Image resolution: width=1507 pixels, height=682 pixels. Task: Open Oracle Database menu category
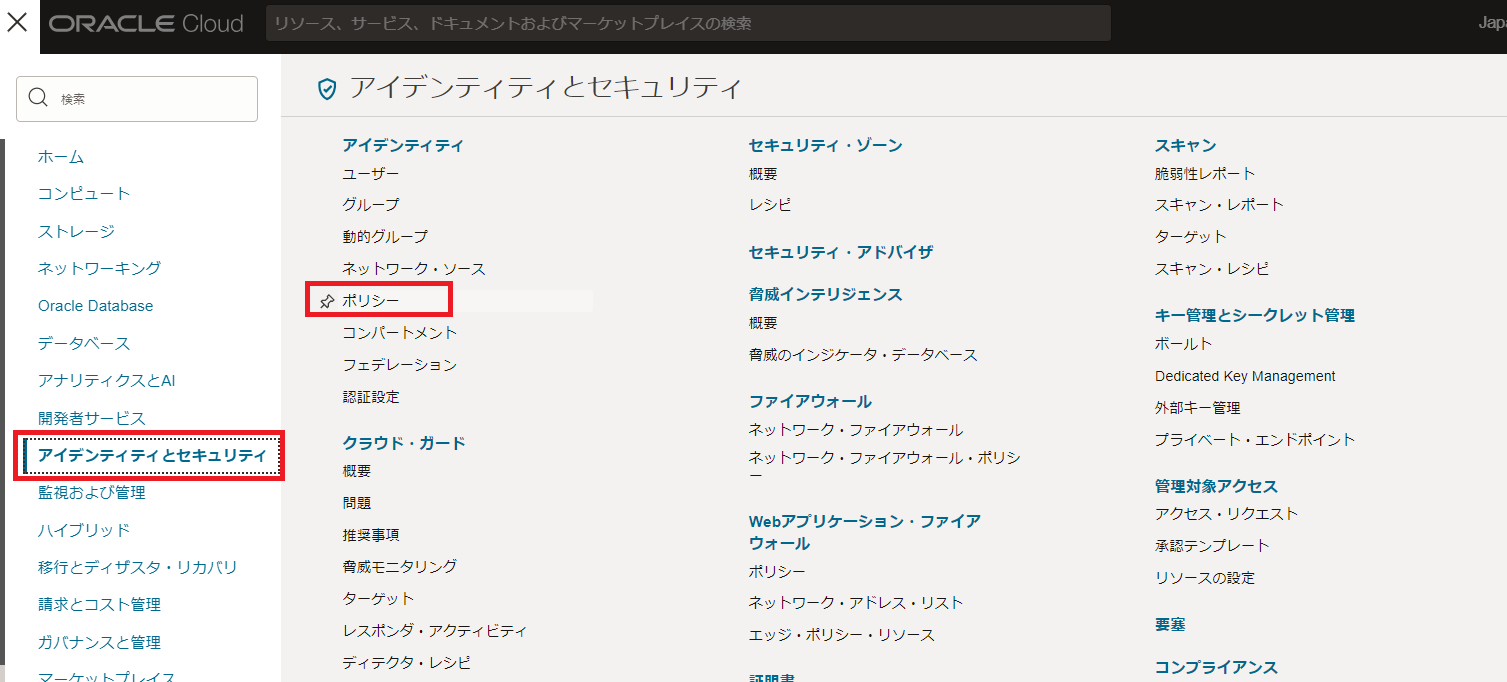point(95,306)
